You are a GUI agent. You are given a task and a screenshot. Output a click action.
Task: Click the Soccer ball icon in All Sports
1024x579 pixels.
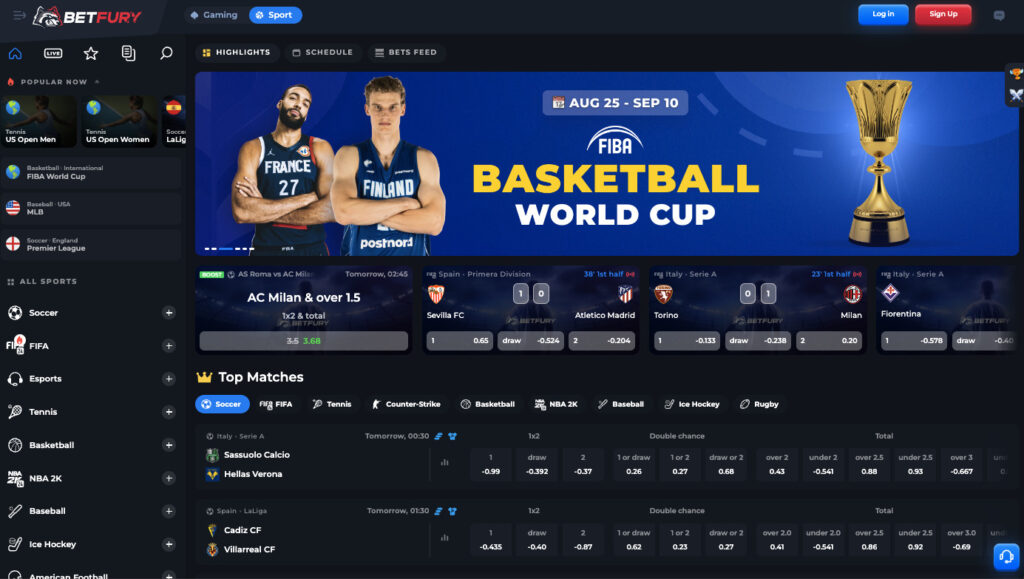(x=15, y=313)
